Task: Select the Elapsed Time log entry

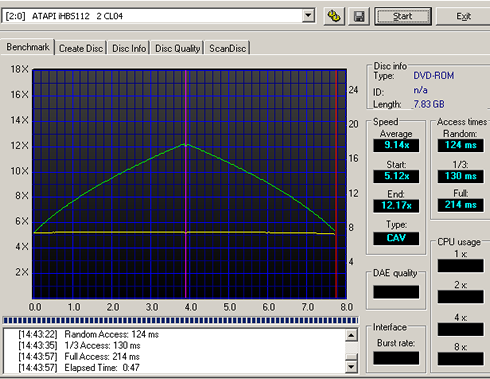Action: coord(79,368)
